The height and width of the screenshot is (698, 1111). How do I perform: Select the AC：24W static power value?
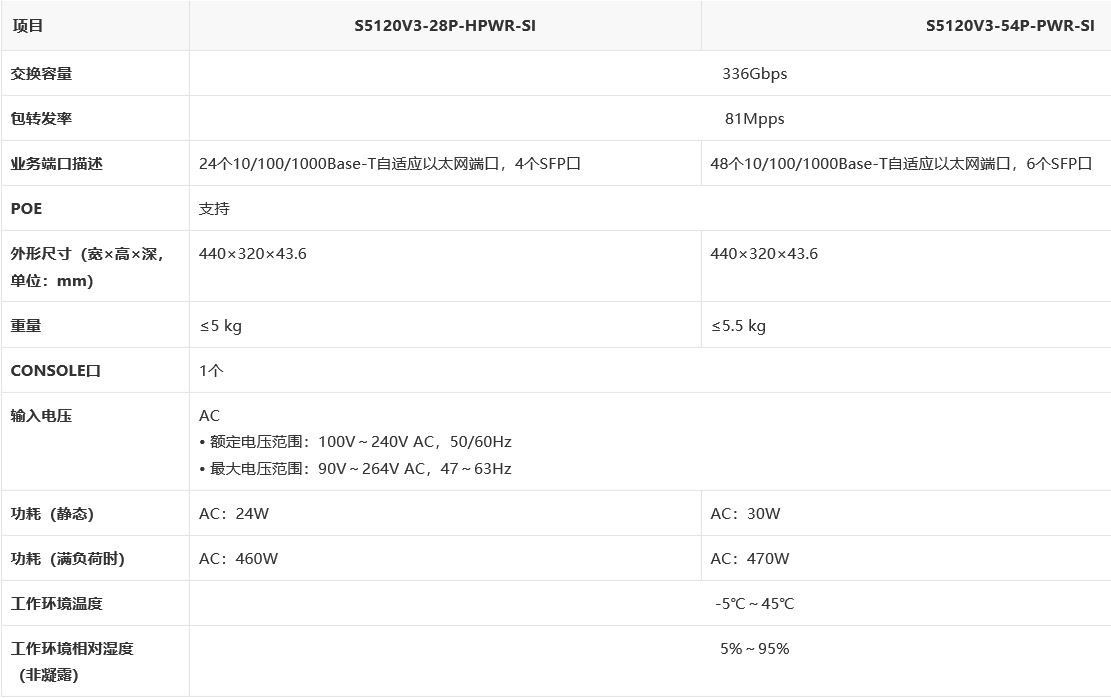(x=234, y=514)
